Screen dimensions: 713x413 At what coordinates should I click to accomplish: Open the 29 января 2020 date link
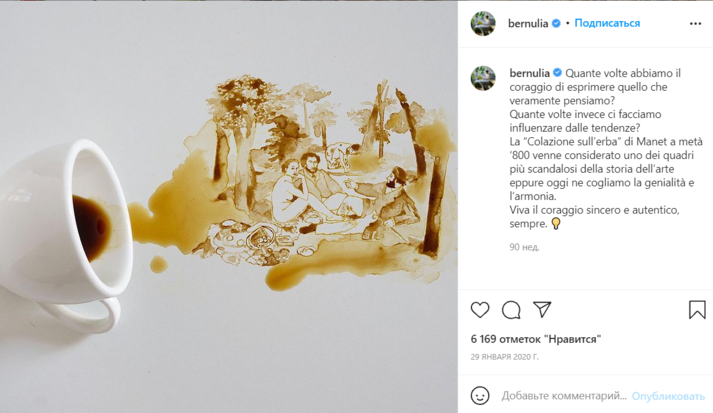click(504, 357)
